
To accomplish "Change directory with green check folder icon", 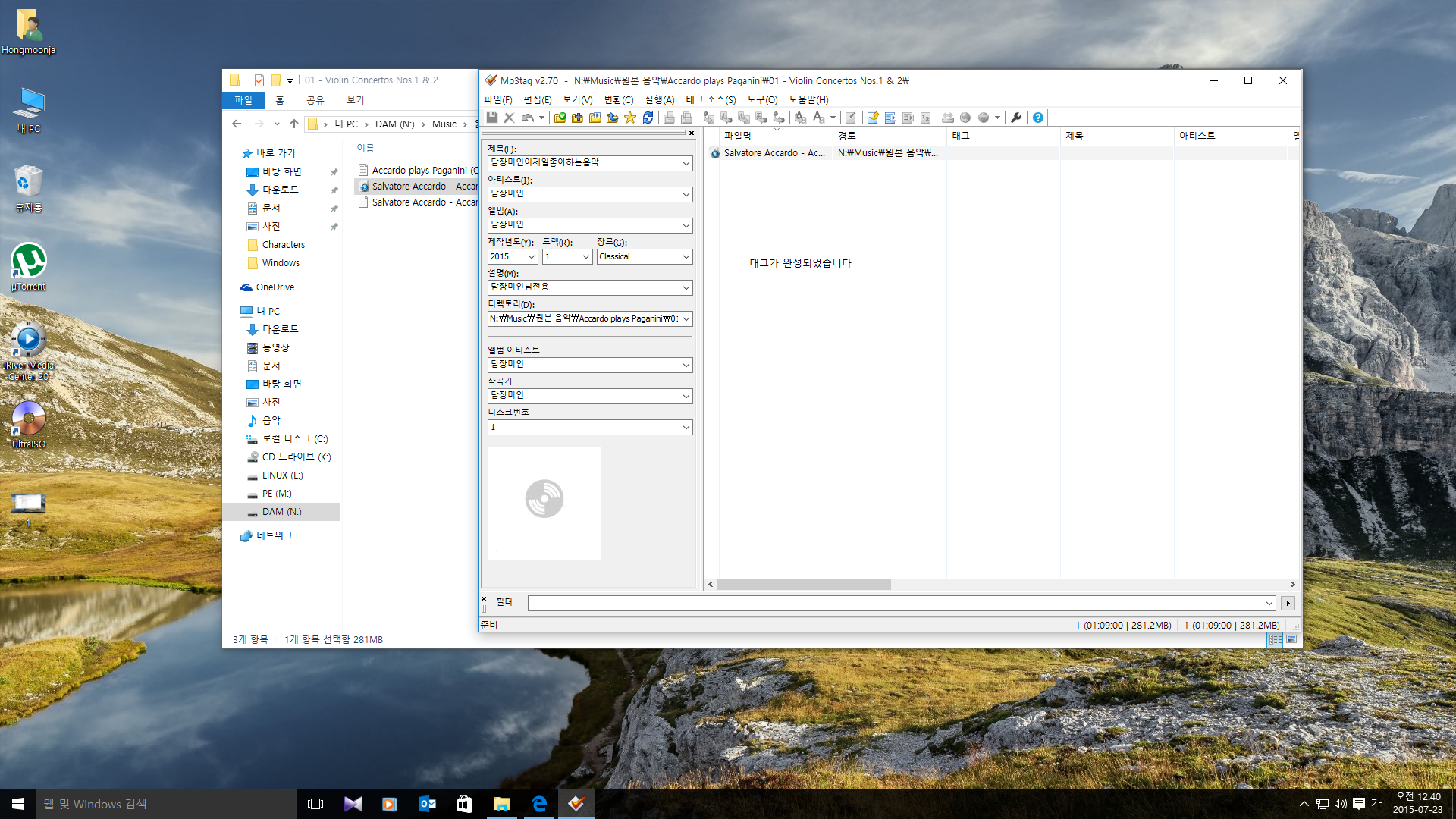I will (x=560, y=118).
